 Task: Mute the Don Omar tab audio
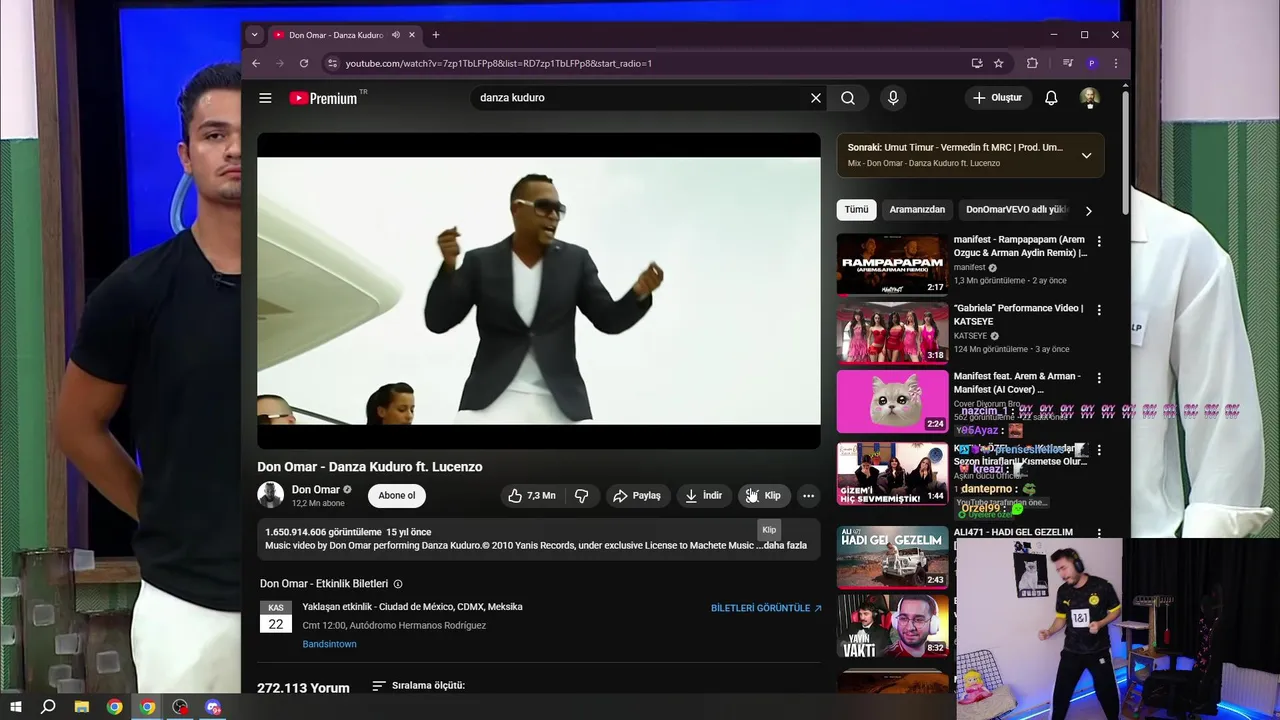click(396, 35)
